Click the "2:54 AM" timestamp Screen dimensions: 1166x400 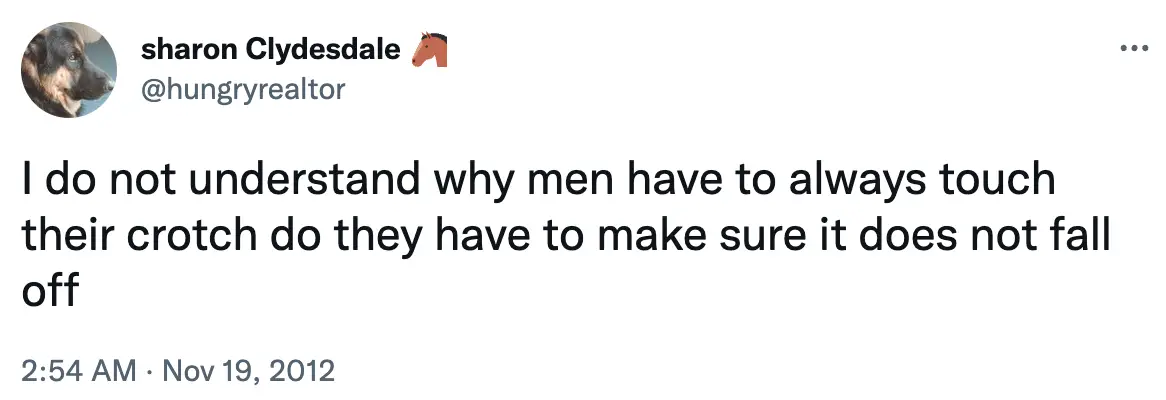78,372
